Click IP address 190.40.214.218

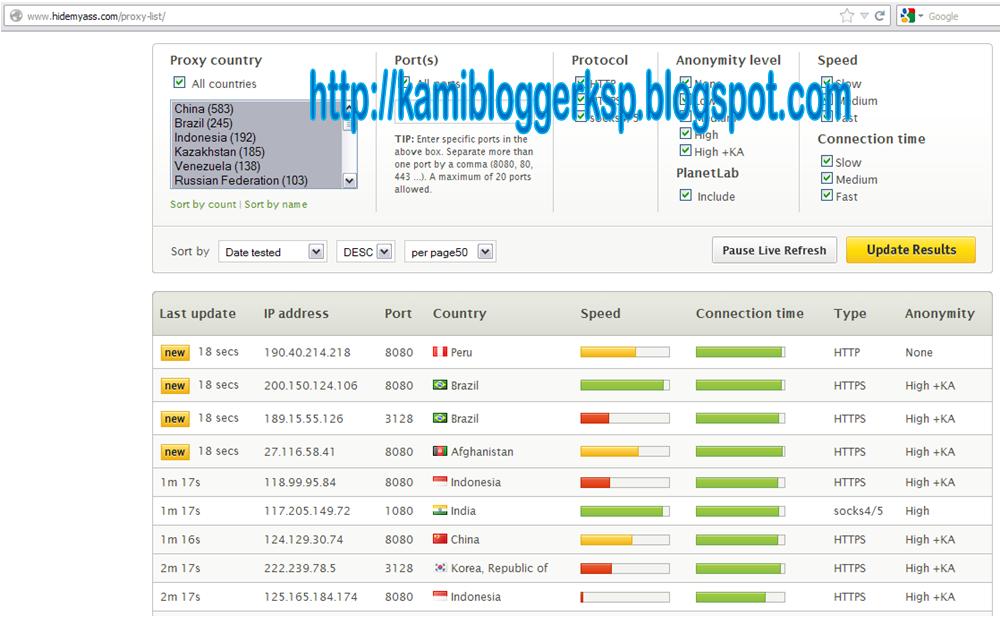(307, 352)
